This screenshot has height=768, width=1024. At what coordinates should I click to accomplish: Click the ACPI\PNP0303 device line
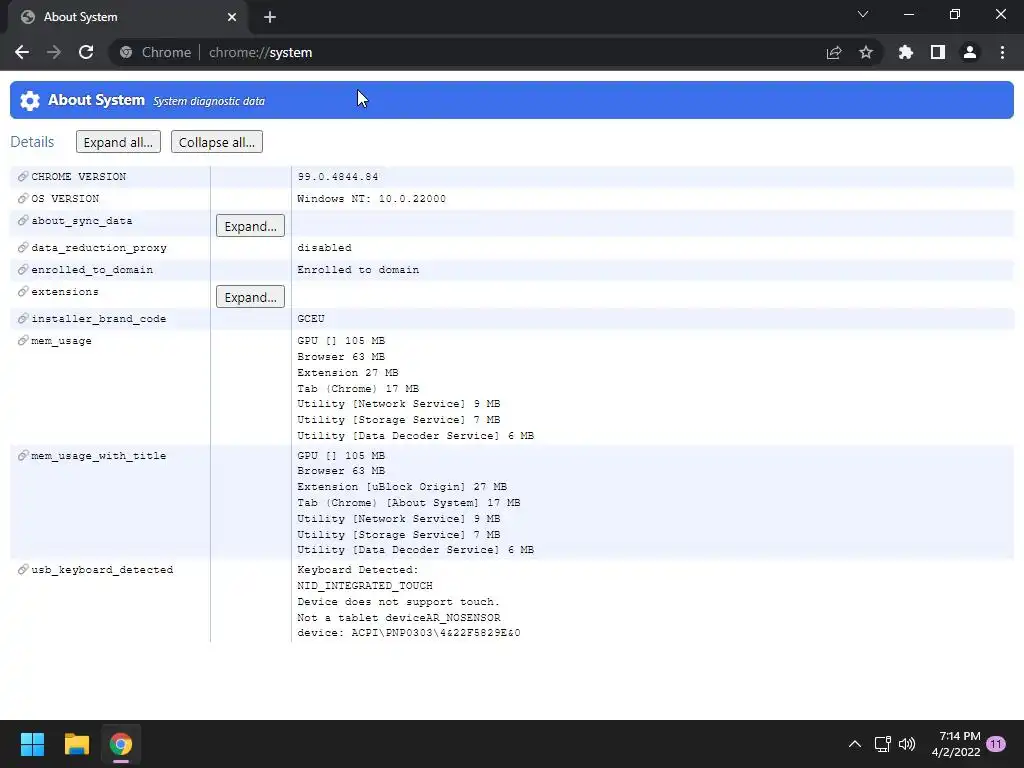tap(409, 633)
